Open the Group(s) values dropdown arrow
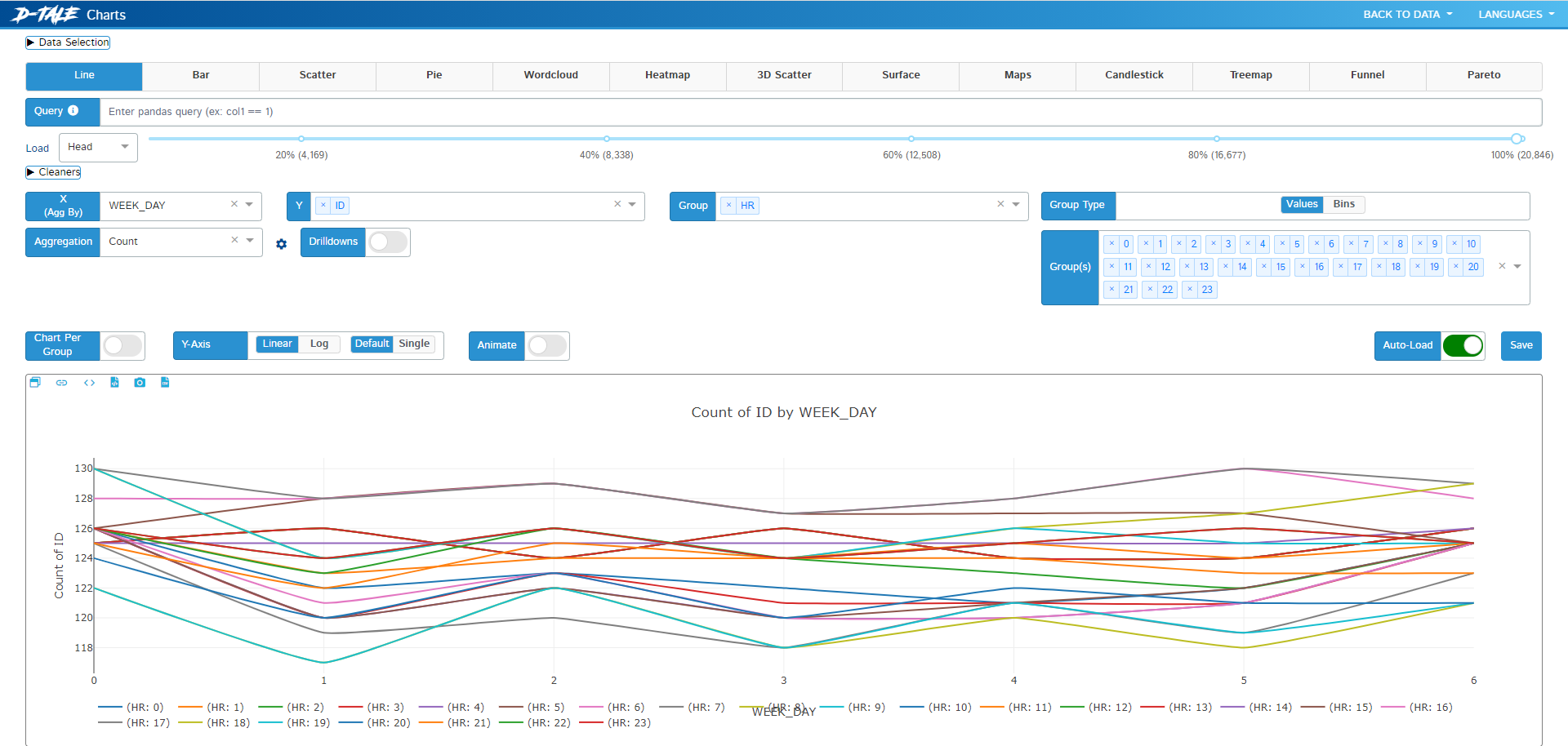1568x746 pixels. [1517, 266]
